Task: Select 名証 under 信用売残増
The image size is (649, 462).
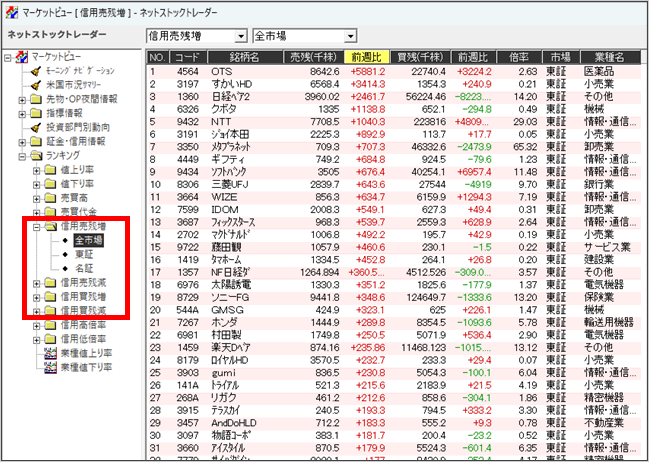Action: click(84, 268)
